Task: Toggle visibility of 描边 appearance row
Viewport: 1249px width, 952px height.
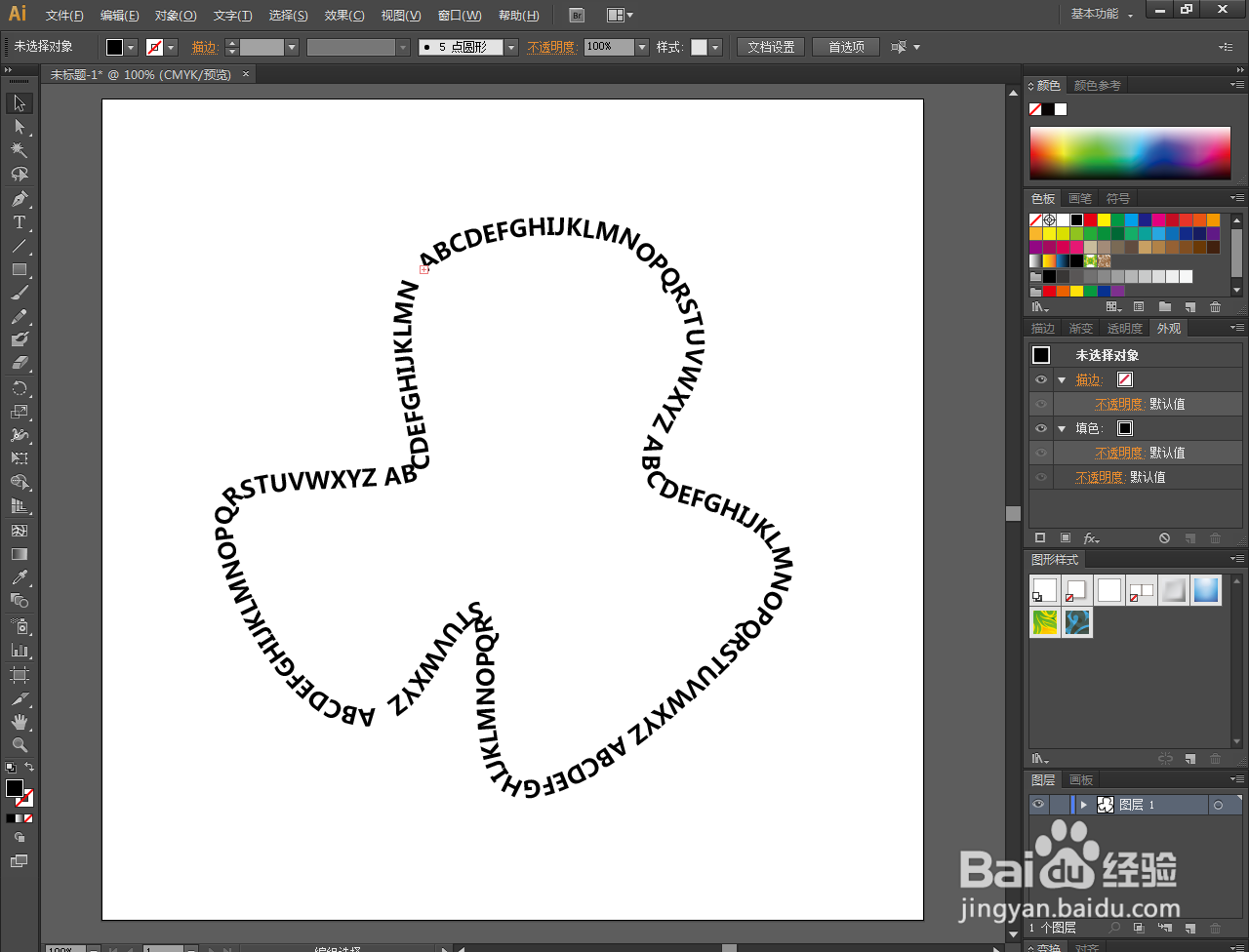Action: pyautogui.click(x=1041, y=379)
